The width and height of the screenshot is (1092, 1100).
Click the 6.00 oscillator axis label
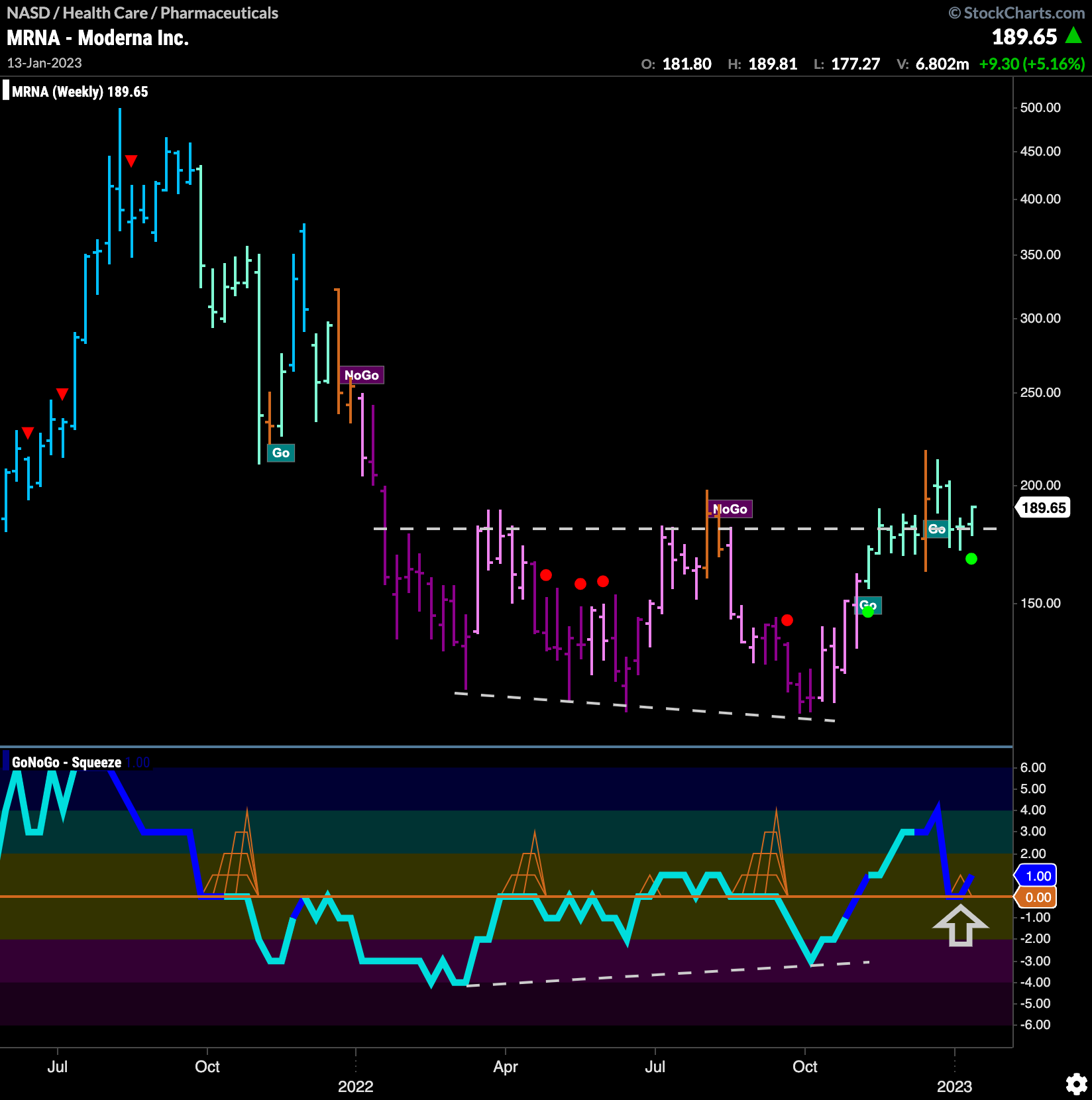pos(1033,767)
